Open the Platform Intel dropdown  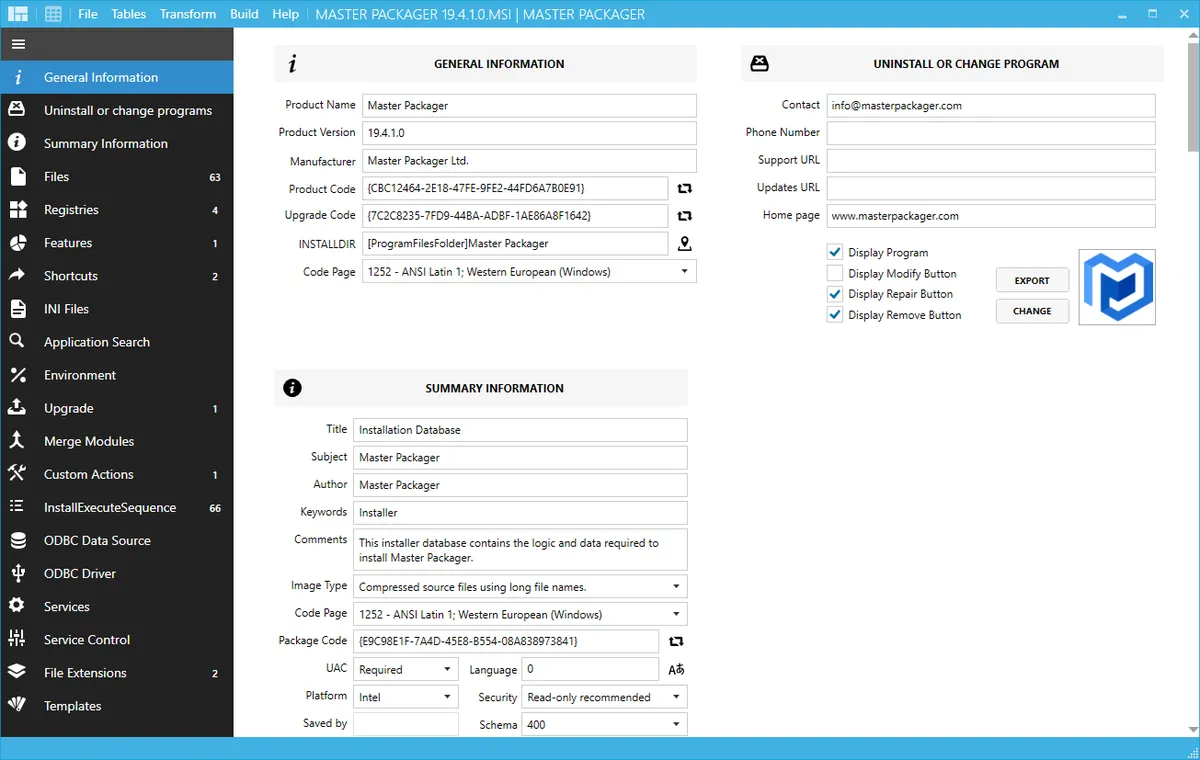[x=406, y=697]
